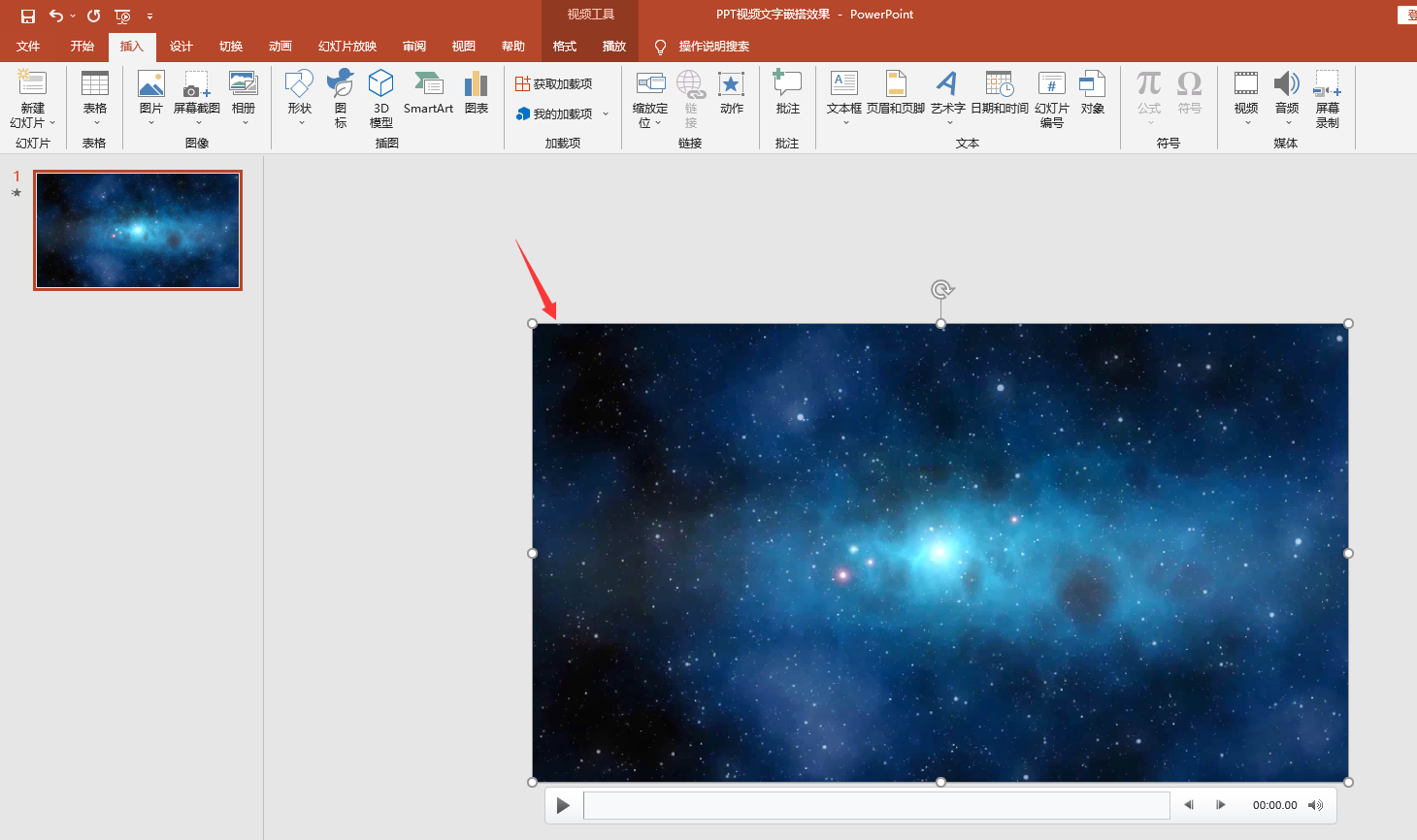The height and width of the screenshot is (840, 1417).
Task: Expand the my add-ins (我的加载项) arrow
Action: coord(606,114)
